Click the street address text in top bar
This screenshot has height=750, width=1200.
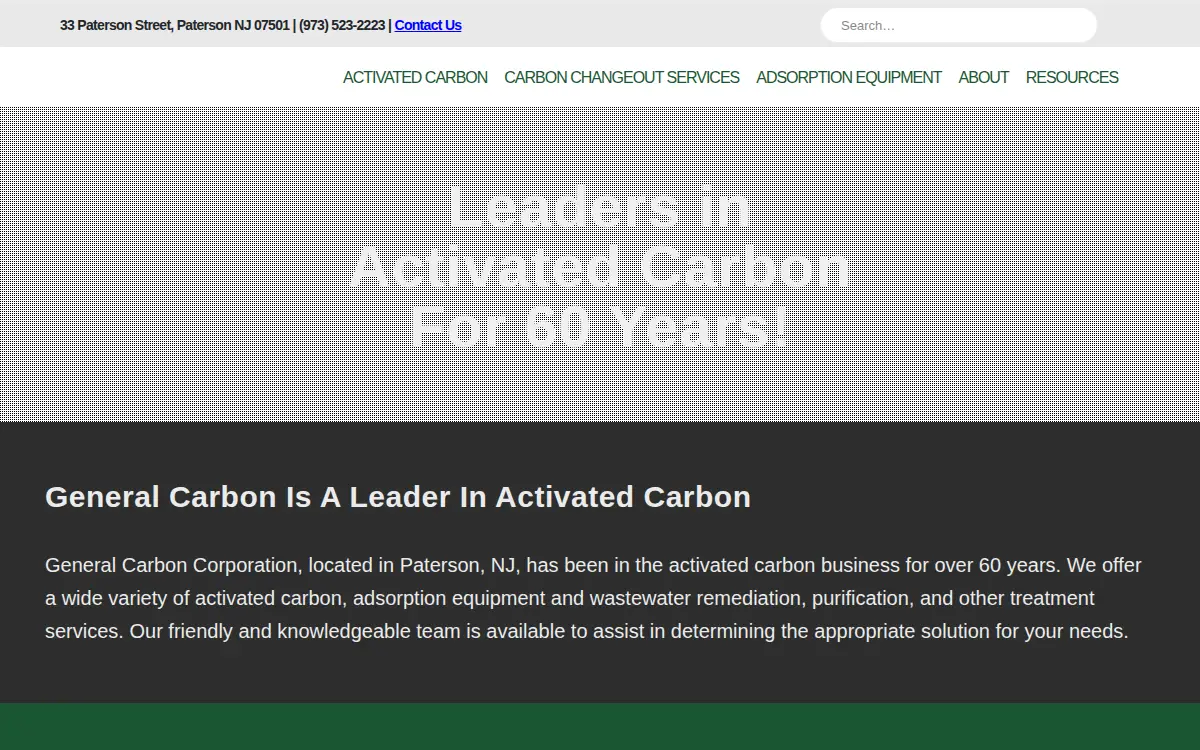point(175,25)
